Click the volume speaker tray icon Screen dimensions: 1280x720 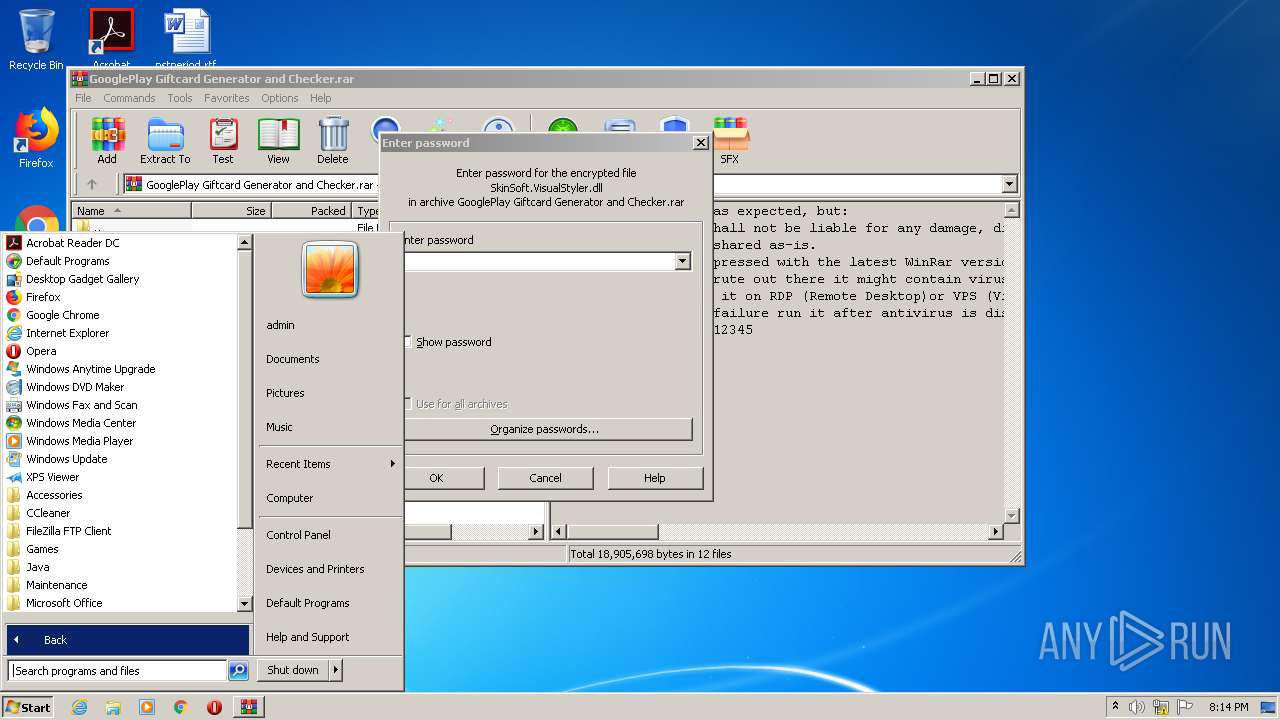pyautogui.click(x=1137, y=707)
